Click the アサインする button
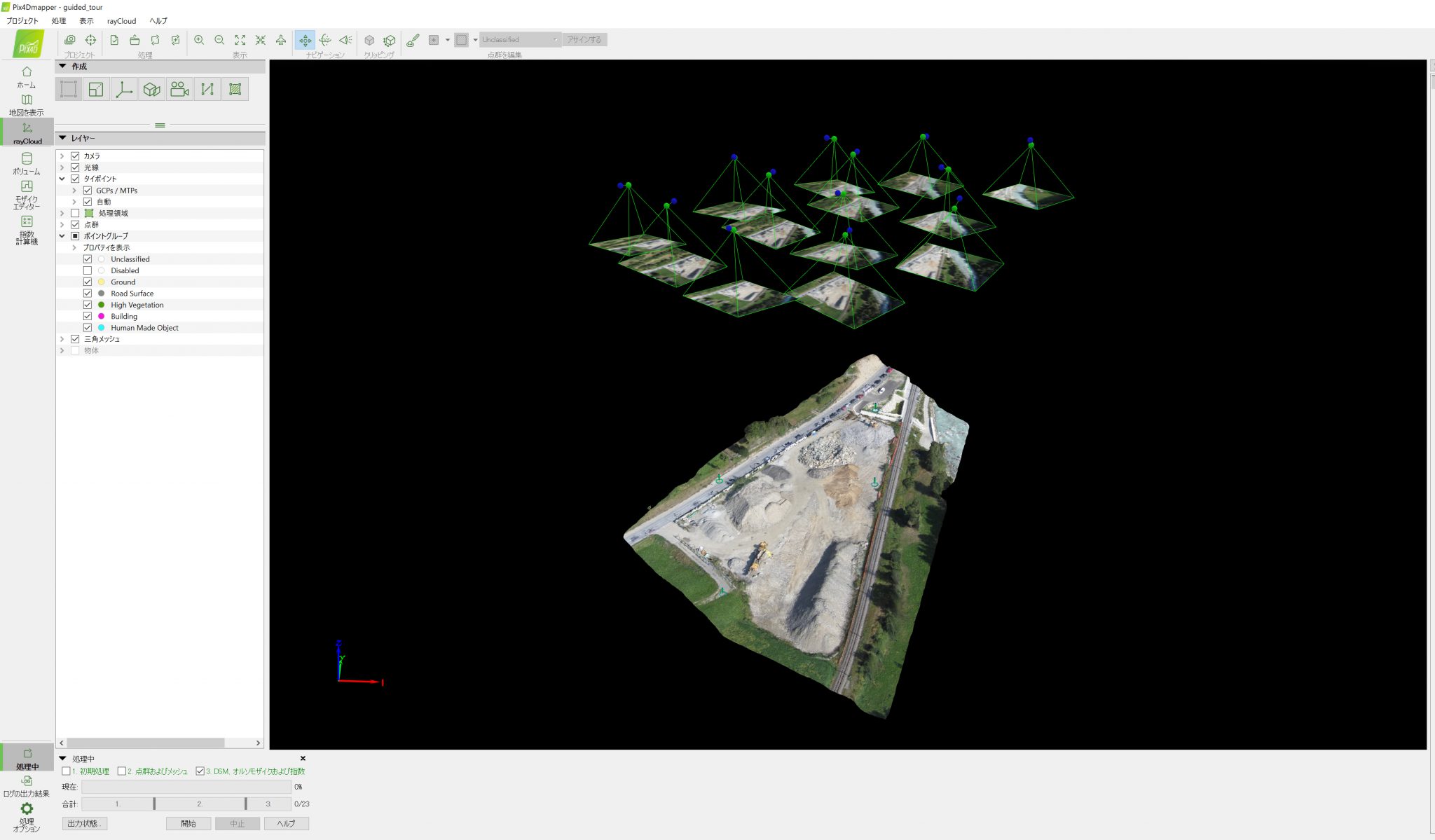1435x840 pixels. click(584, 39)
